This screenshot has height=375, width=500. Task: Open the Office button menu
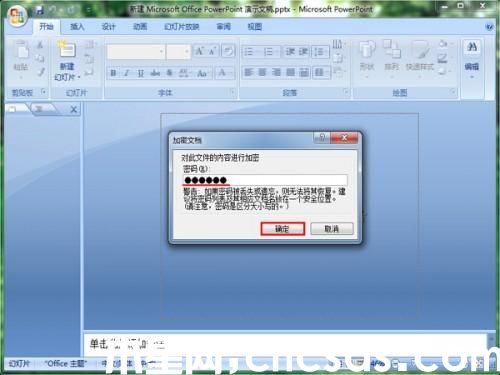17,15
